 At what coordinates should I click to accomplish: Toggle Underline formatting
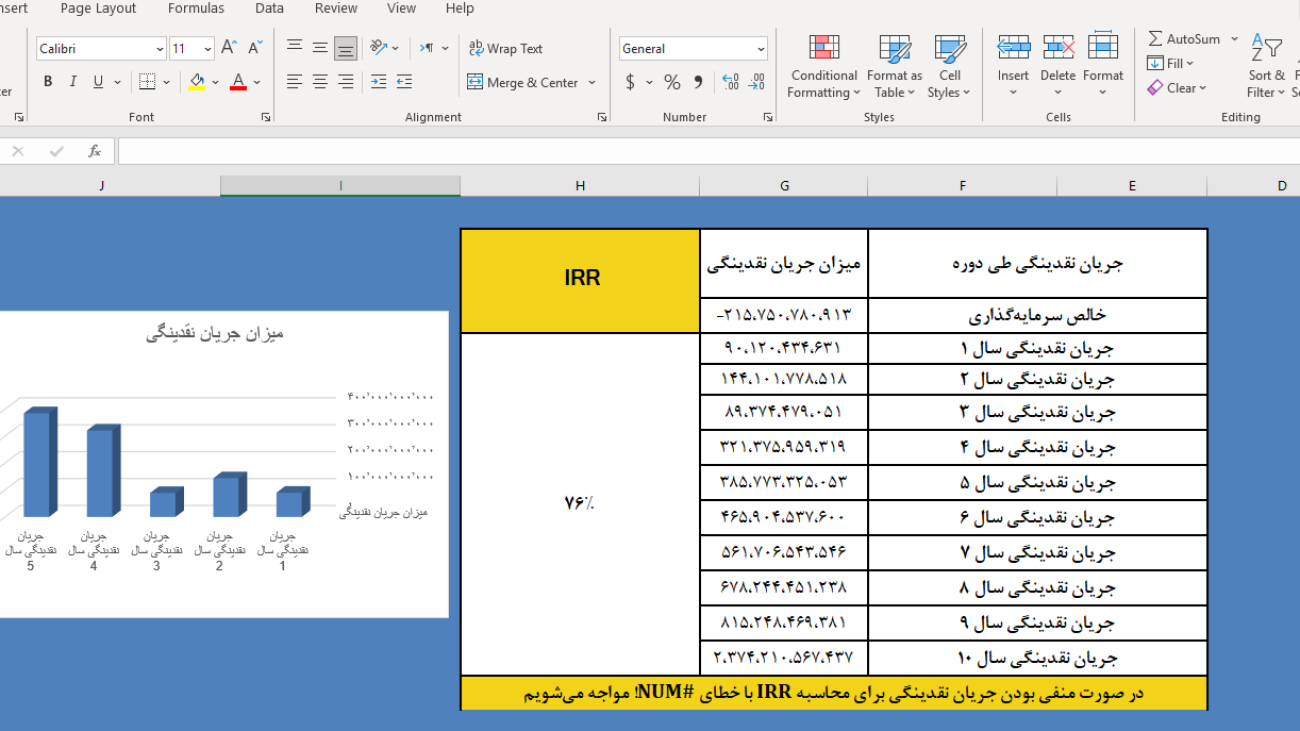(x=98, y=82)
